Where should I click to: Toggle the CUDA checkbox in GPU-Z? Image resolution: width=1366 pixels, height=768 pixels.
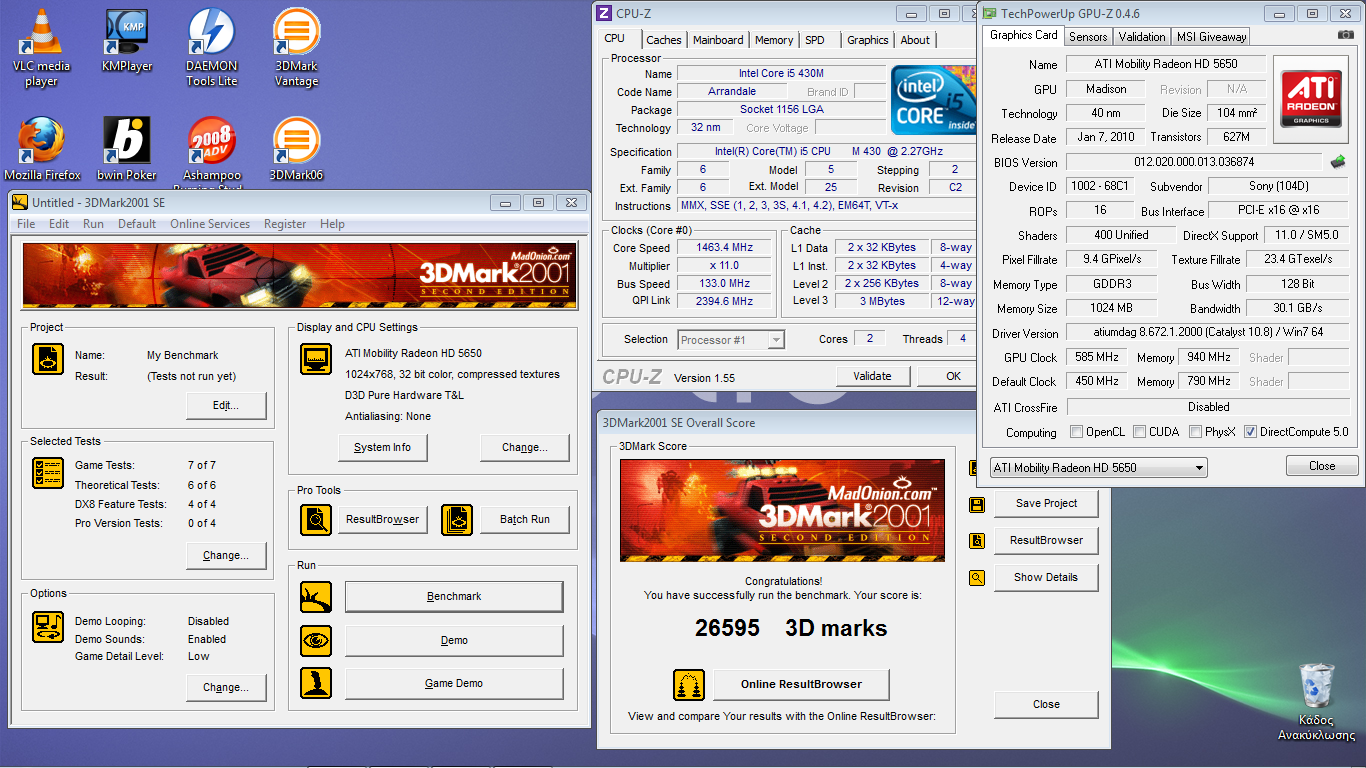pyautogui.click(x=1142, y=432)
